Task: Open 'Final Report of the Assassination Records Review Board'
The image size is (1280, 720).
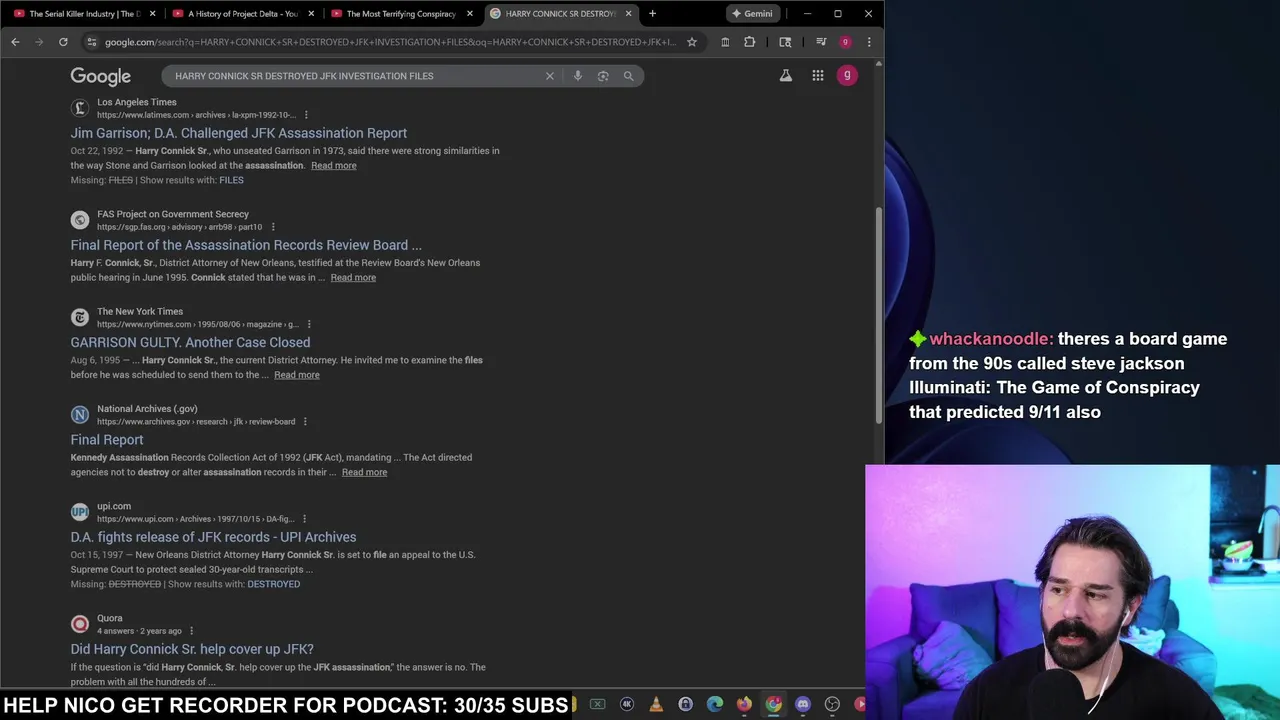Action: pos(246,245)
